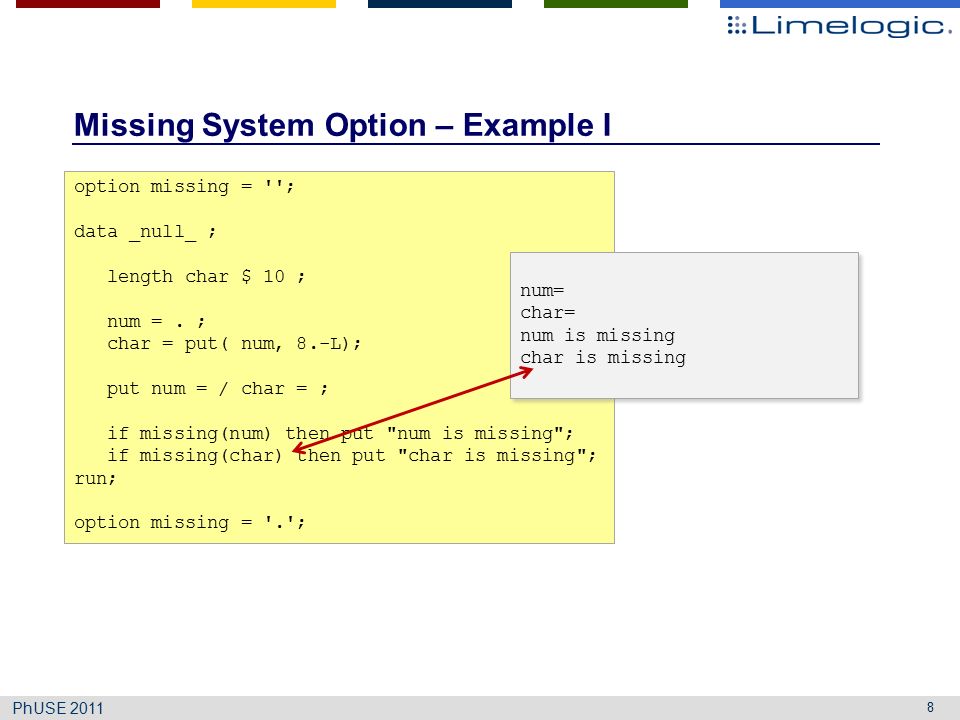Click the 'if missing(num)' code line
The height and width of the screenshot is (720, 960).
pyautogui.click(x=340, y=433)
